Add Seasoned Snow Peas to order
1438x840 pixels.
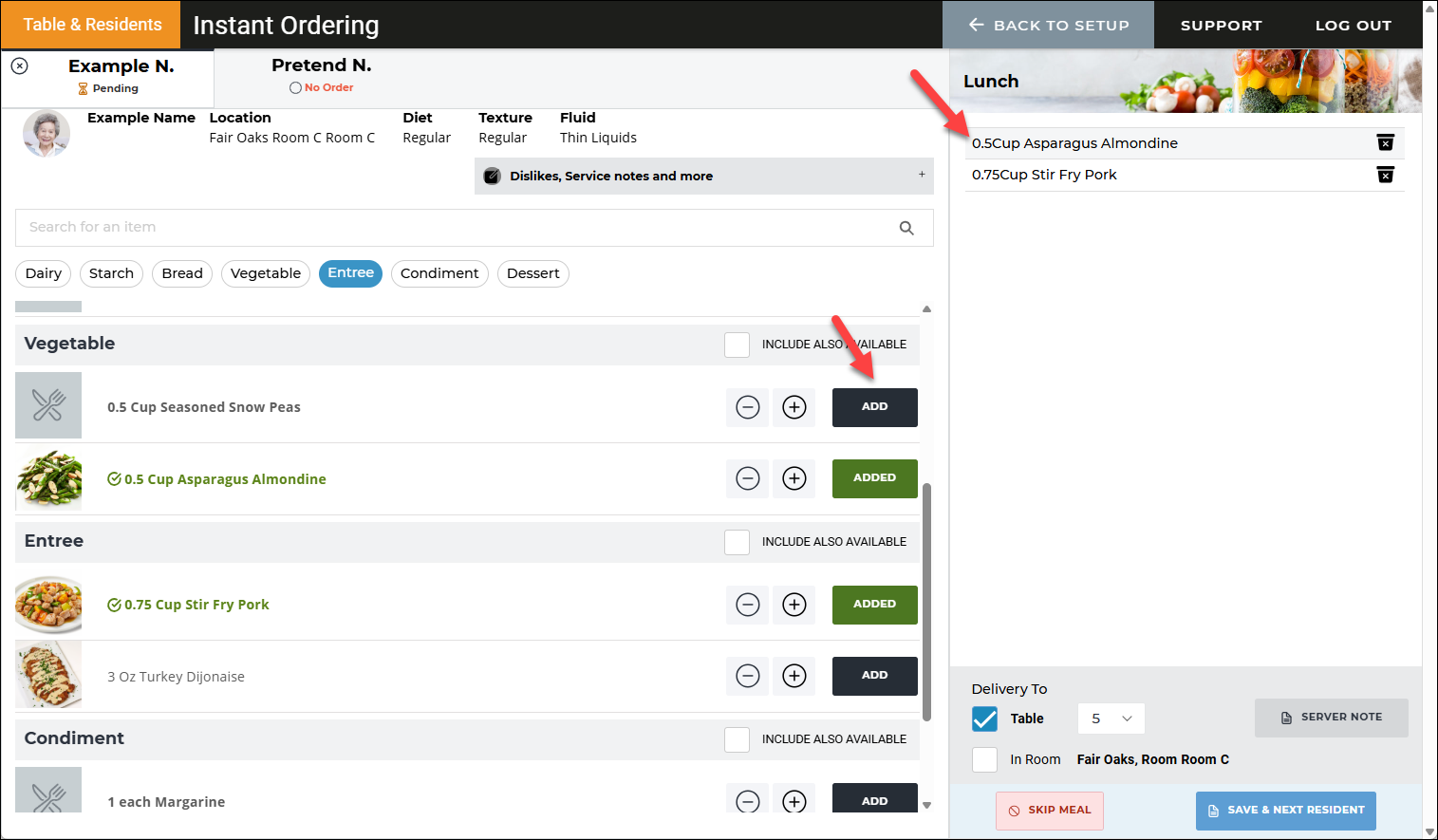pos(874,407)
